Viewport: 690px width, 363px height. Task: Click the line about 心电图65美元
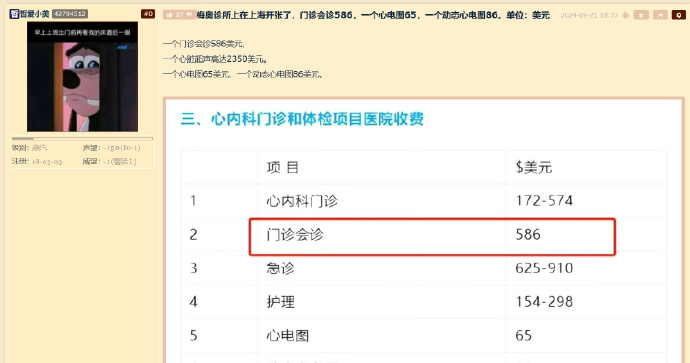pyautogui.click(x=242, y=74)
